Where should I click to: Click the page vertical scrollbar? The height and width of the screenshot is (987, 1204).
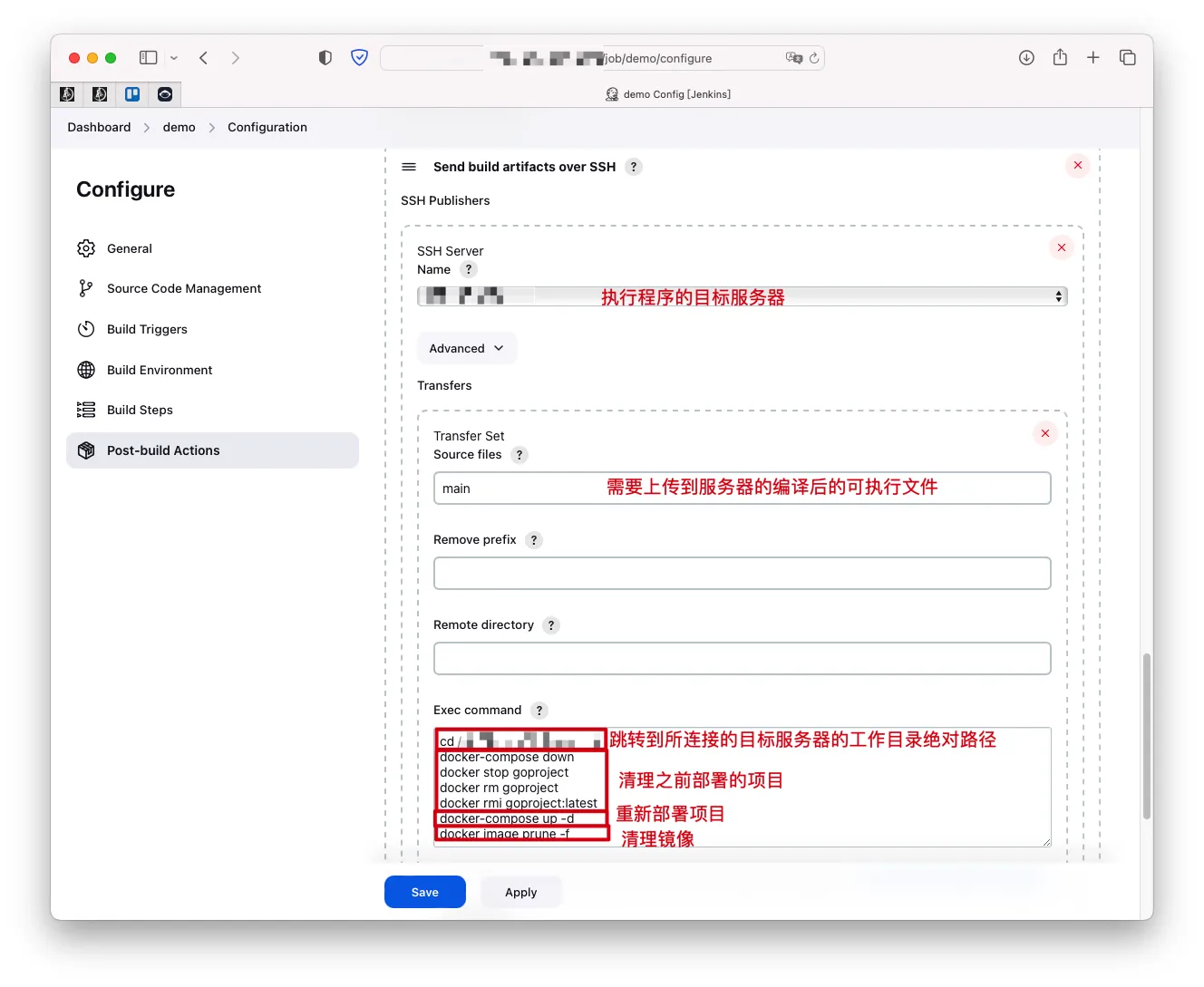pos(1147,734)
